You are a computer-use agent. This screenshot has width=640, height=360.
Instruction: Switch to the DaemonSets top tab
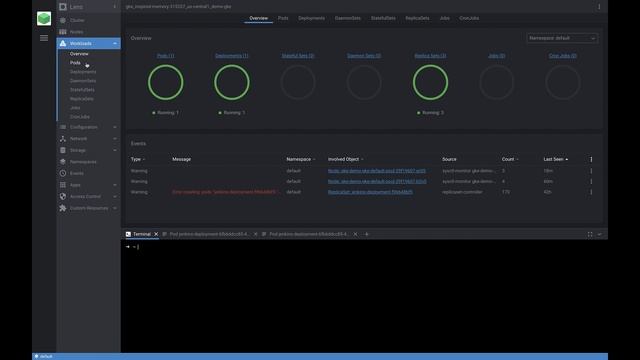348,18
